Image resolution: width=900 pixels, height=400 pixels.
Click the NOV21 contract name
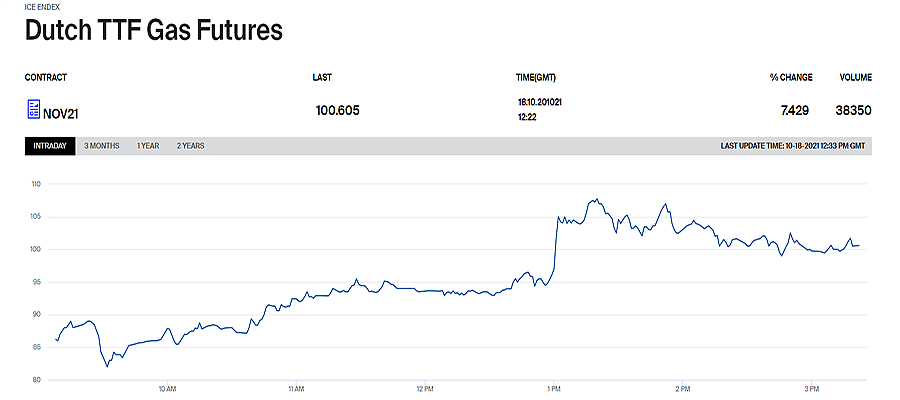coord(61,114)
